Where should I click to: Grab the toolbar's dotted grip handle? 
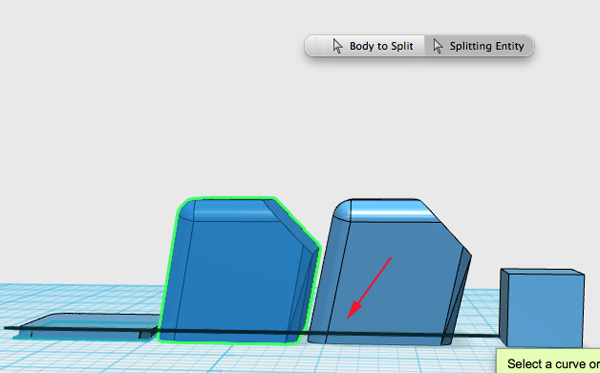point(316,46)
